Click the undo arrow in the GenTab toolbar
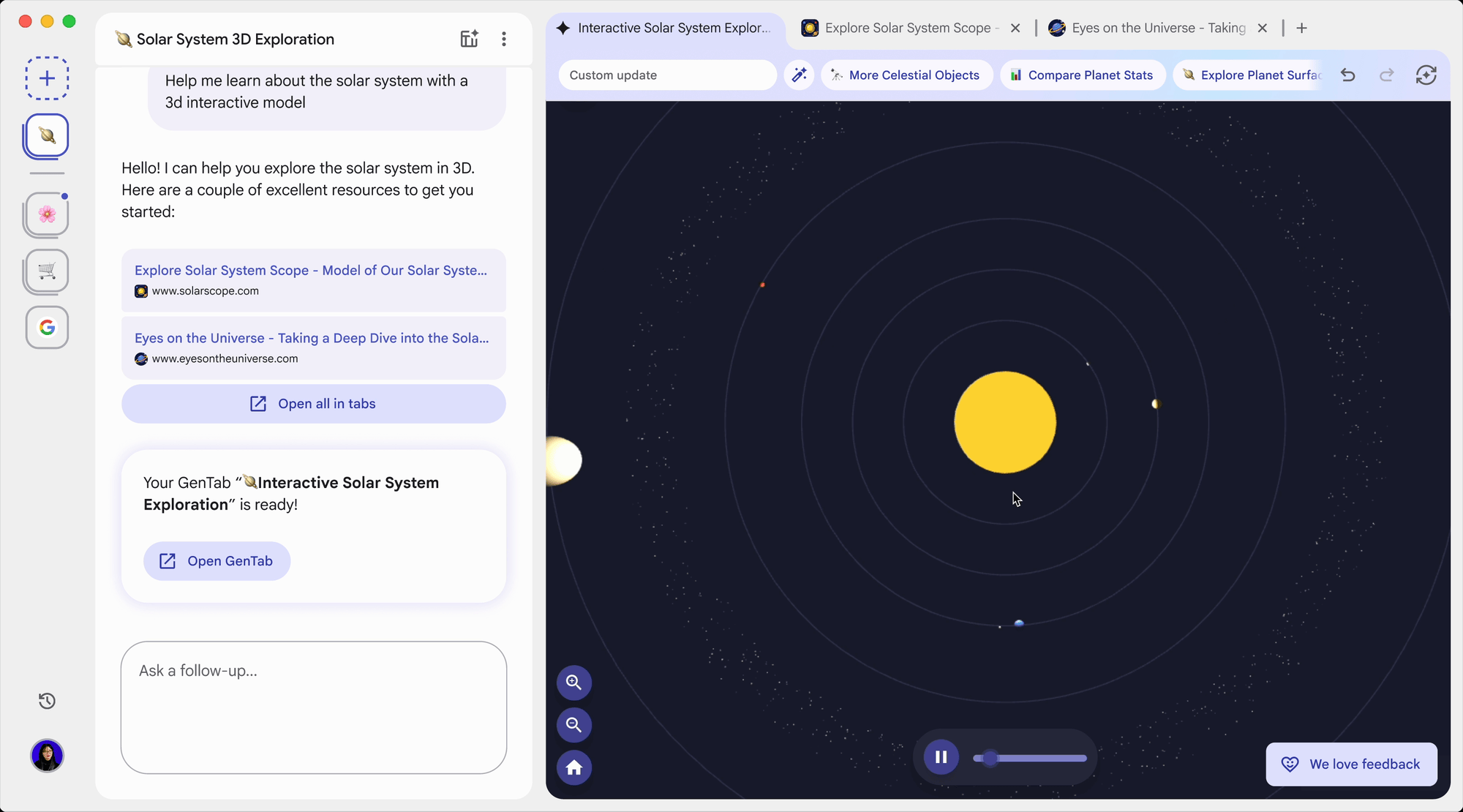 1348,75
